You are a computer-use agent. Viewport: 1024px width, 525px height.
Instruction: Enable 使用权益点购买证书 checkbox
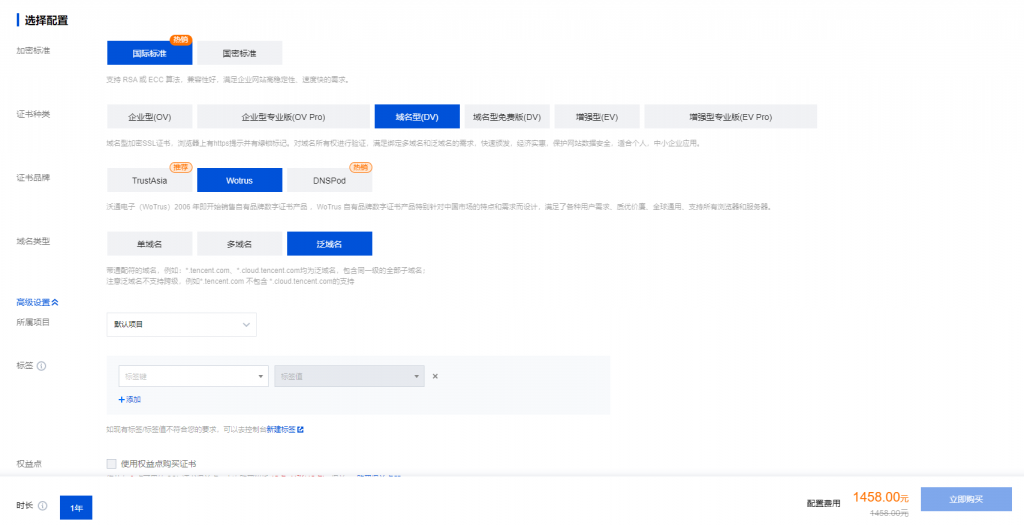112,464
